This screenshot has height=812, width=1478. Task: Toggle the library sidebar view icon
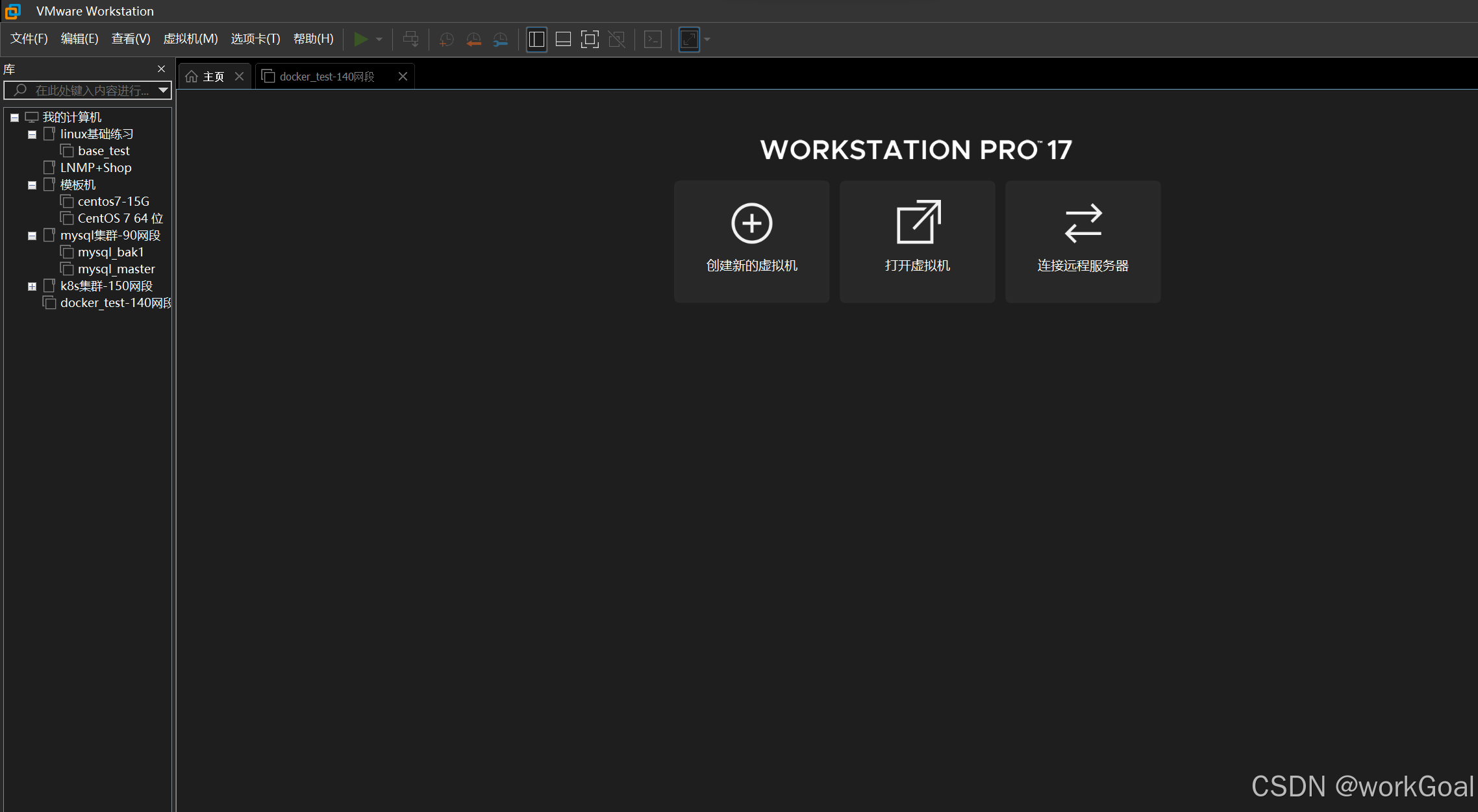pos(536,40)
